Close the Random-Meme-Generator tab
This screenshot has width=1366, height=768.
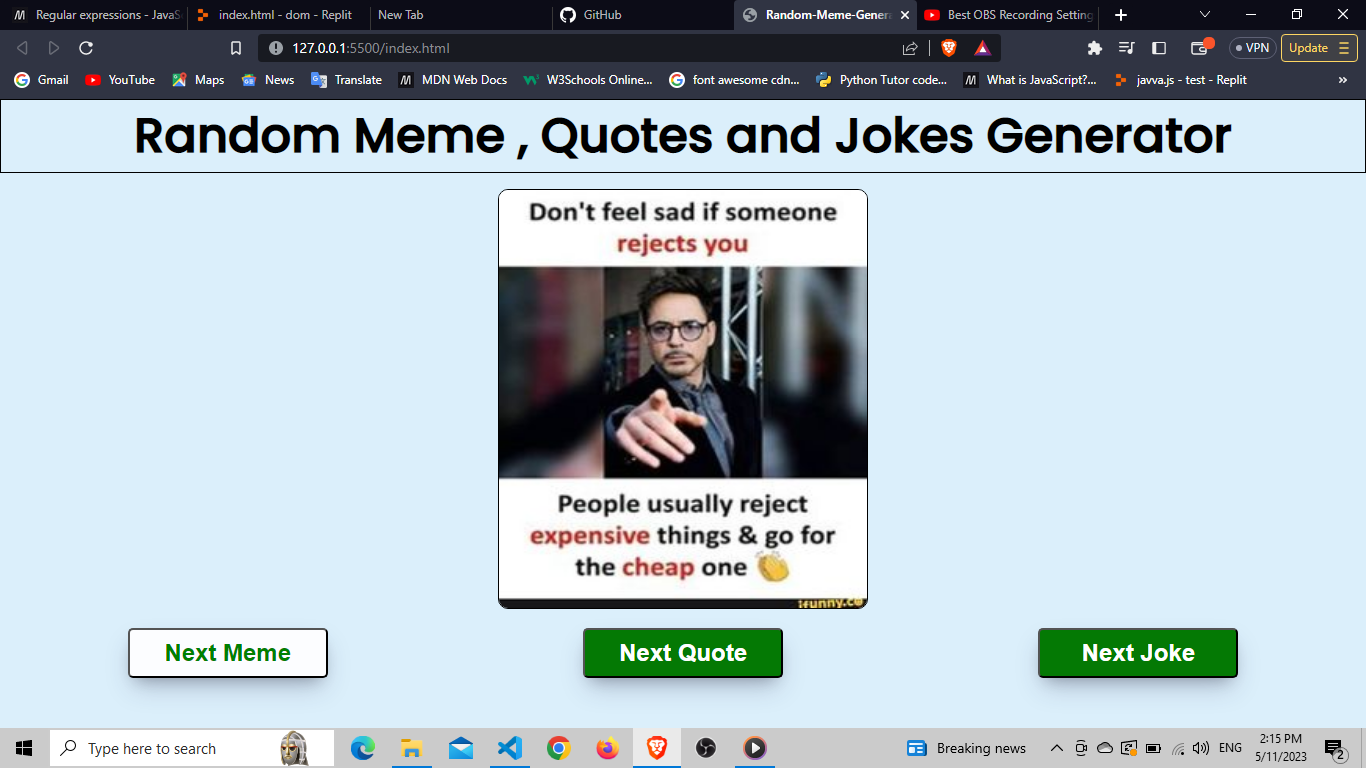point(905,15)
